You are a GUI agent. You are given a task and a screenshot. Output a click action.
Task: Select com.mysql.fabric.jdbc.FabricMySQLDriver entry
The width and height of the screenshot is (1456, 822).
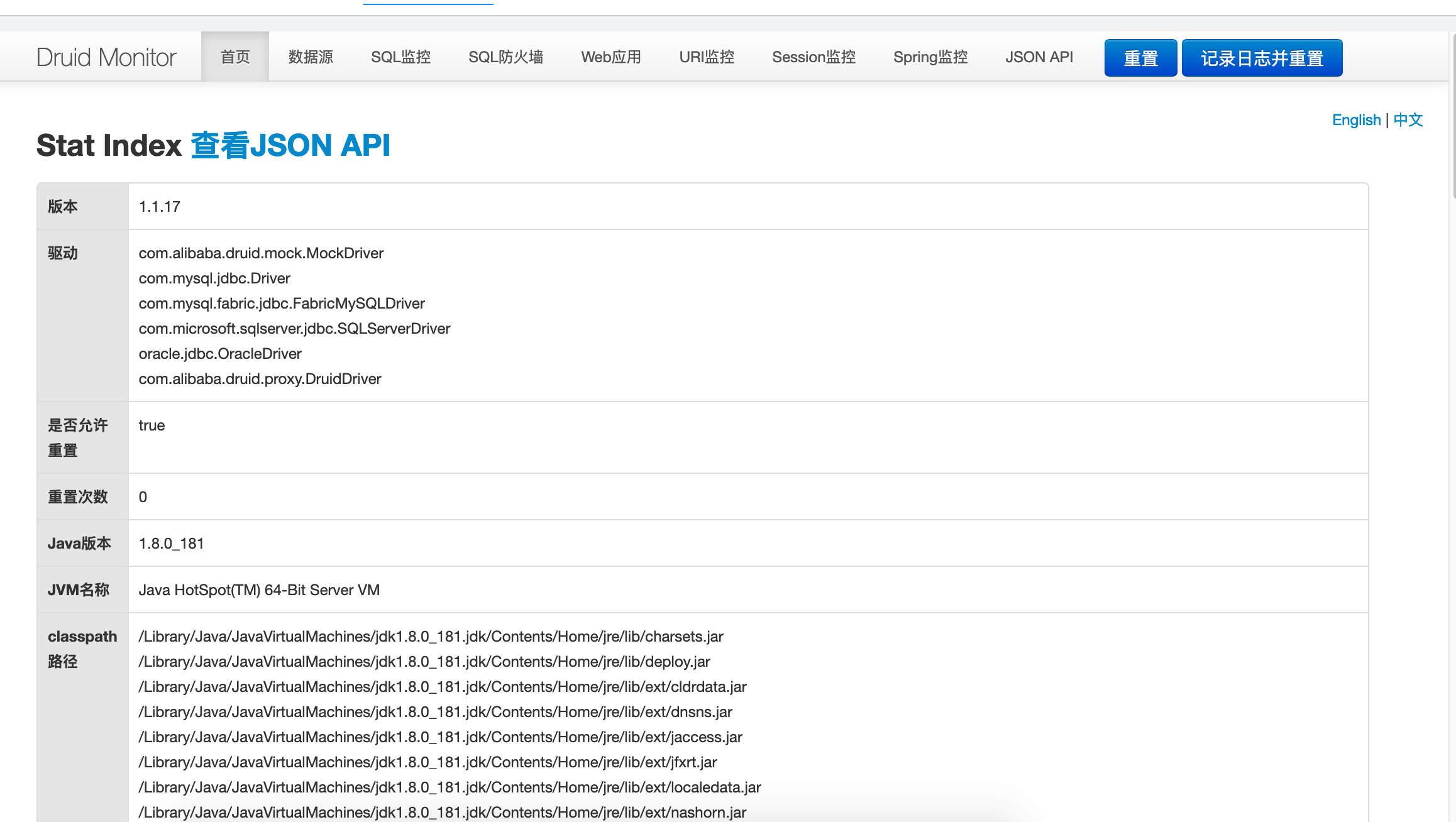pos(282,304)
